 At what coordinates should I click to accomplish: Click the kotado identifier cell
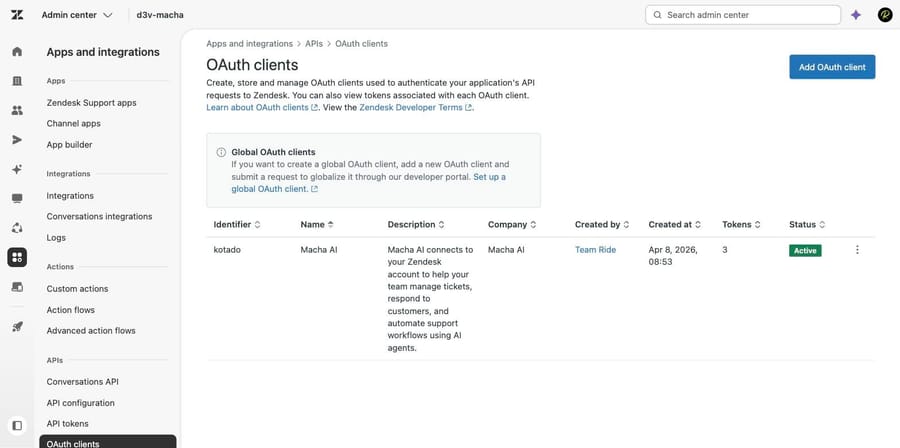pyautogui.click(x=227, y=250)
